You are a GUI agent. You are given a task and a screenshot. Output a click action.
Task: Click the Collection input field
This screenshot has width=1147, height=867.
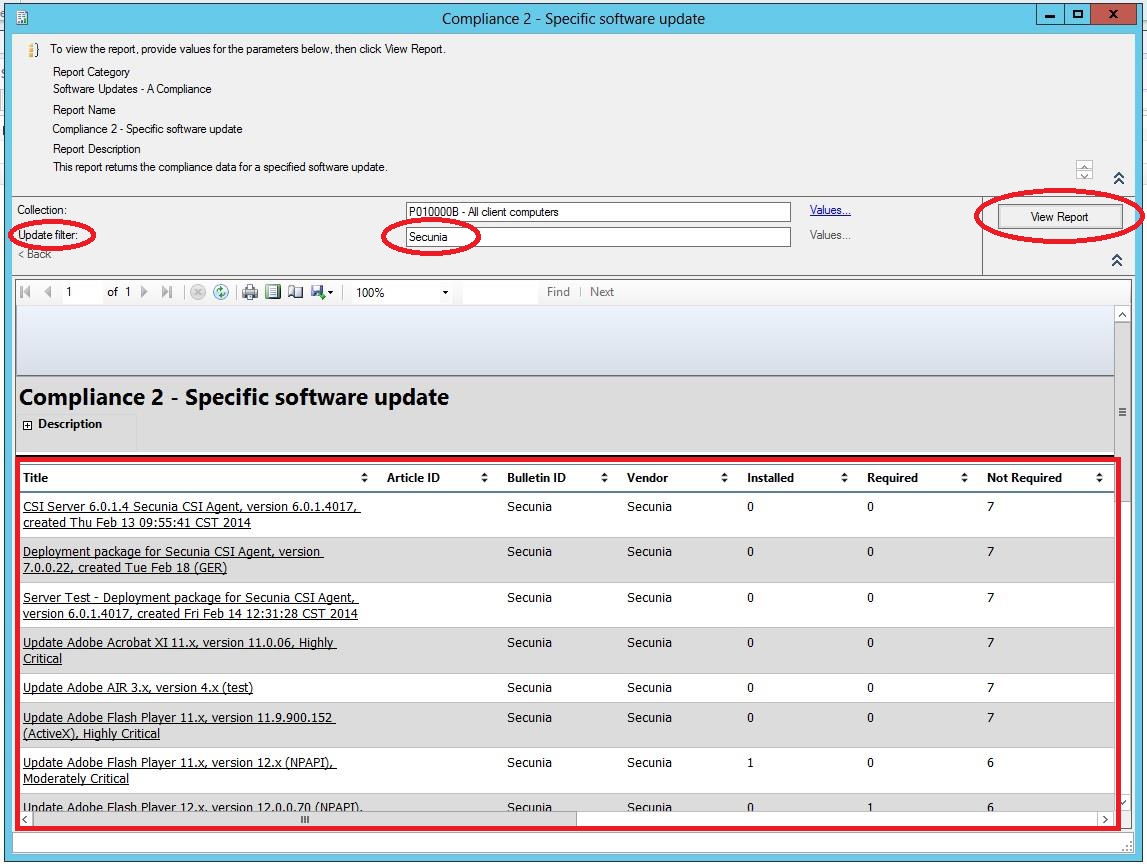598,212
